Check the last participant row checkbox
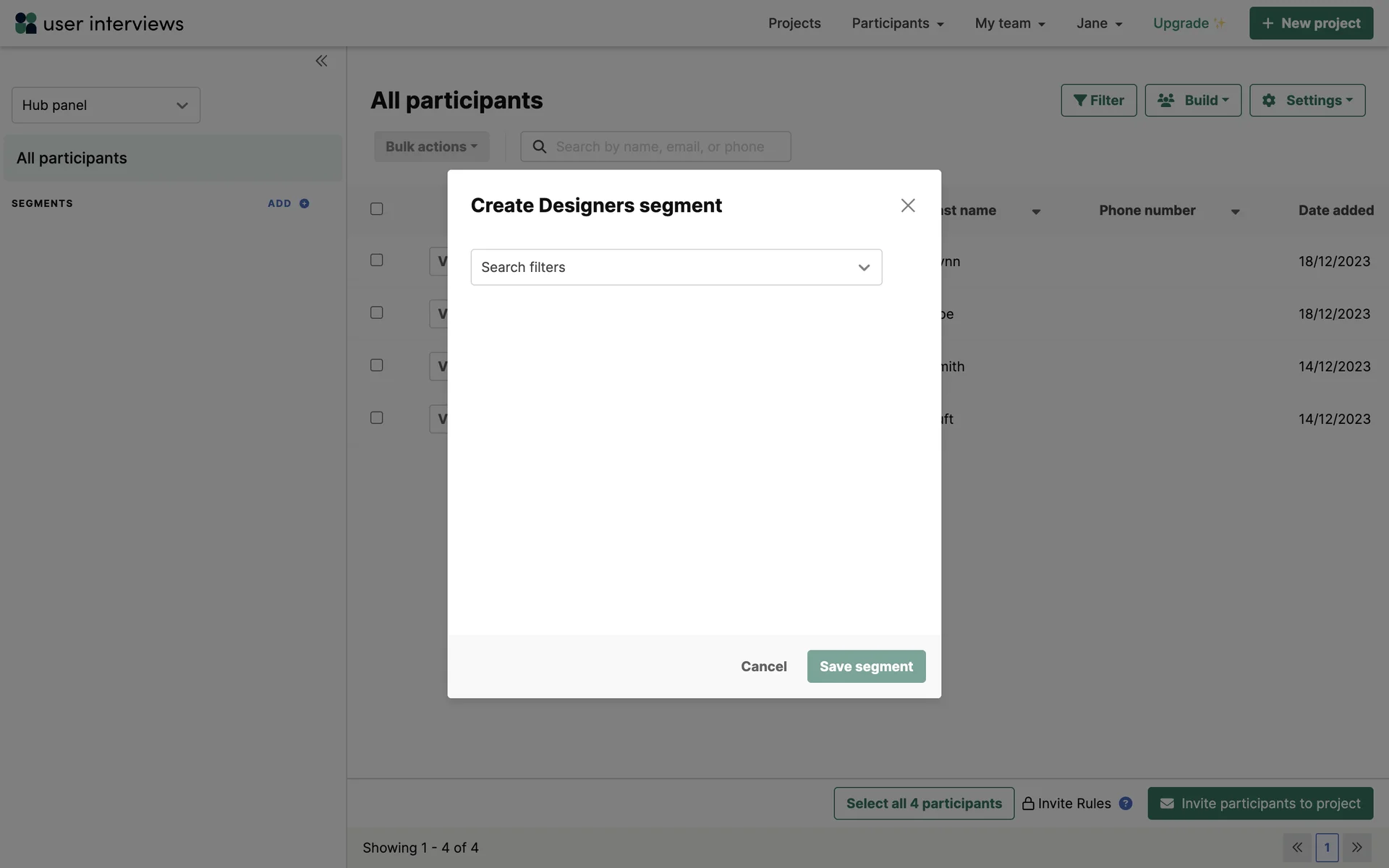The width and height of the screenshot is (1389, 868). click(377, 418)
